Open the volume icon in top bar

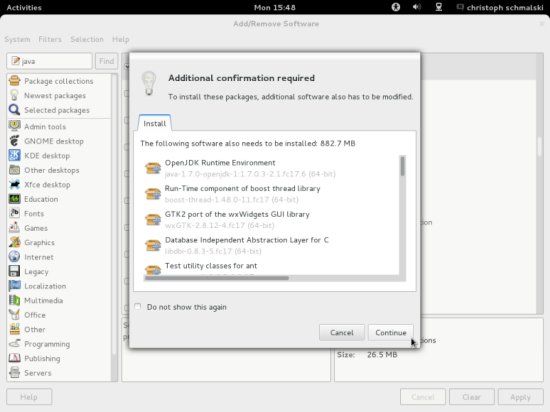click(x=417, y=7)
